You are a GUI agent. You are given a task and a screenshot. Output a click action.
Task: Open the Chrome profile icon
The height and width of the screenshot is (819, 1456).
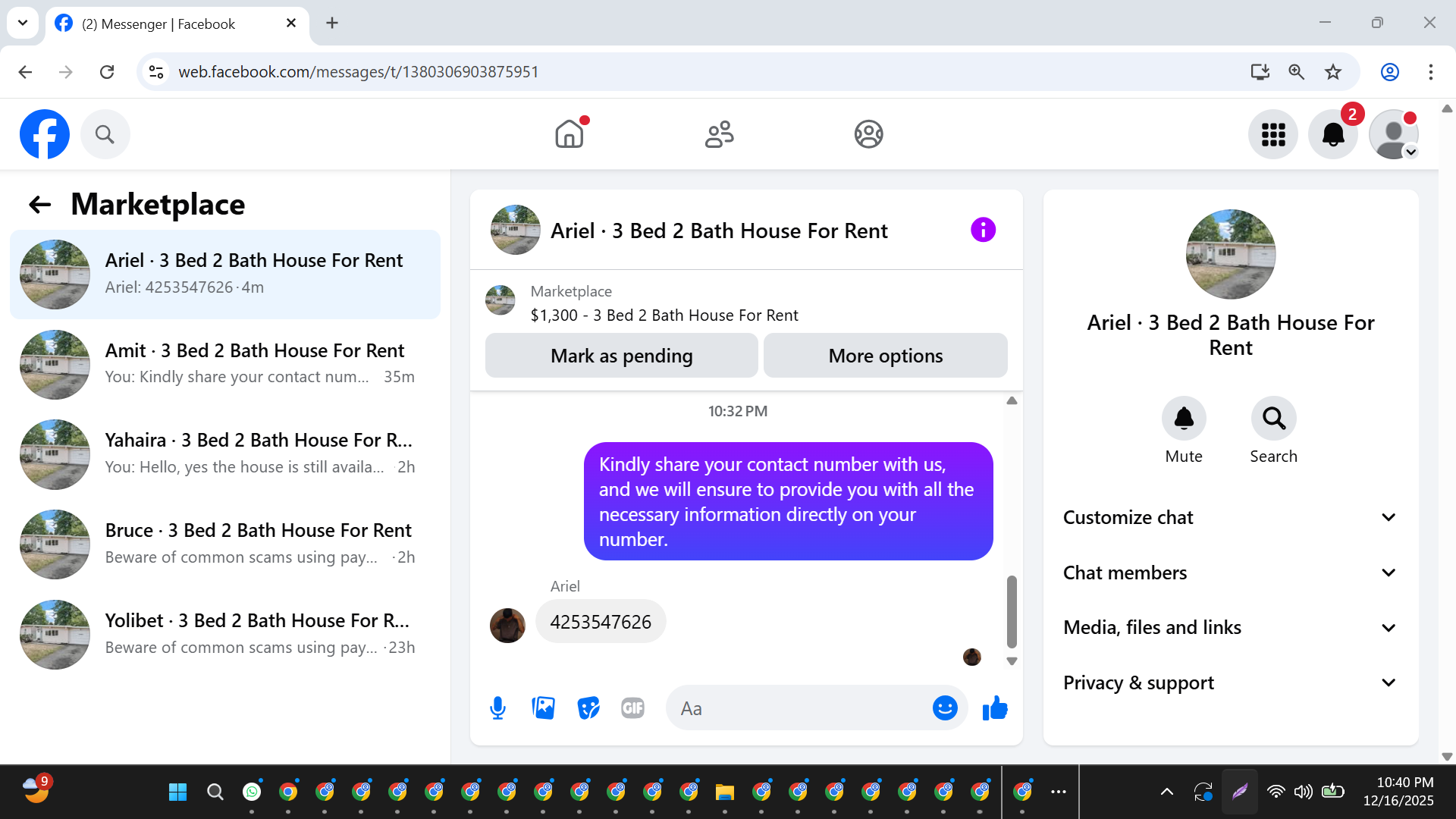[x=1390, y=72]
